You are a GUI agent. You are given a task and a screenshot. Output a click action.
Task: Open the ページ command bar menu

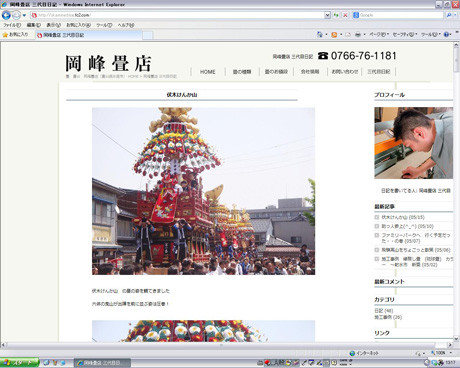click(379, 35)
